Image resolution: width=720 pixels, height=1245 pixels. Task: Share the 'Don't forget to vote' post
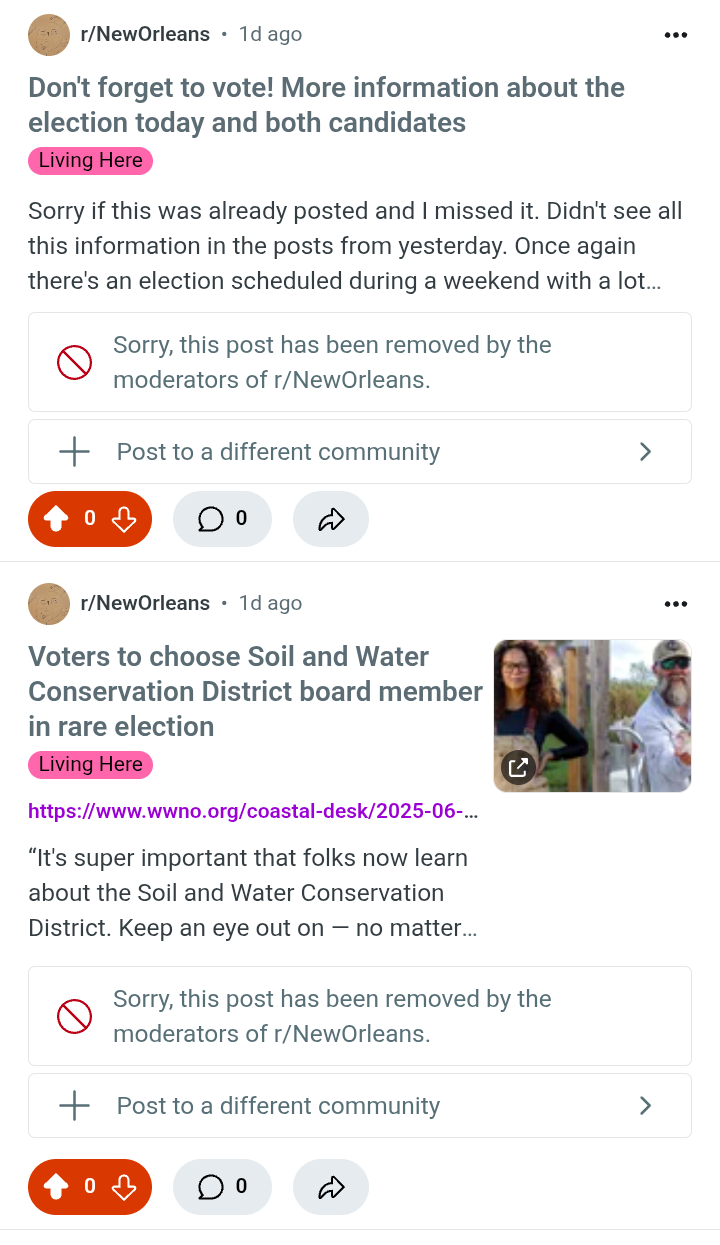point(330,519)
